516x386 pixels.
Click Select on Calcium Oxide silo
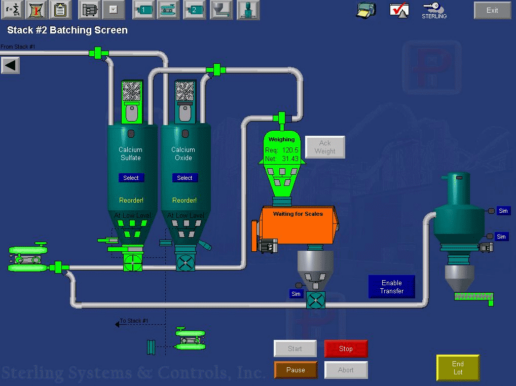[185, 178]
